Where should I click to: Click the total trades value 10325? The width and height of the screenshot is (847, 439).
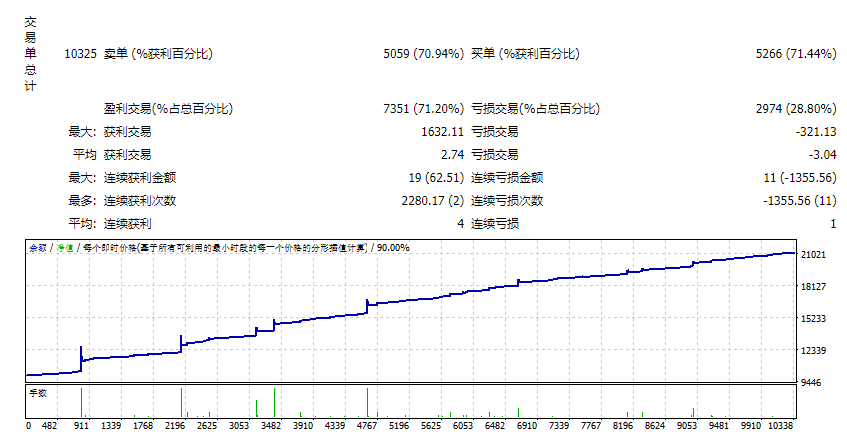80,54
